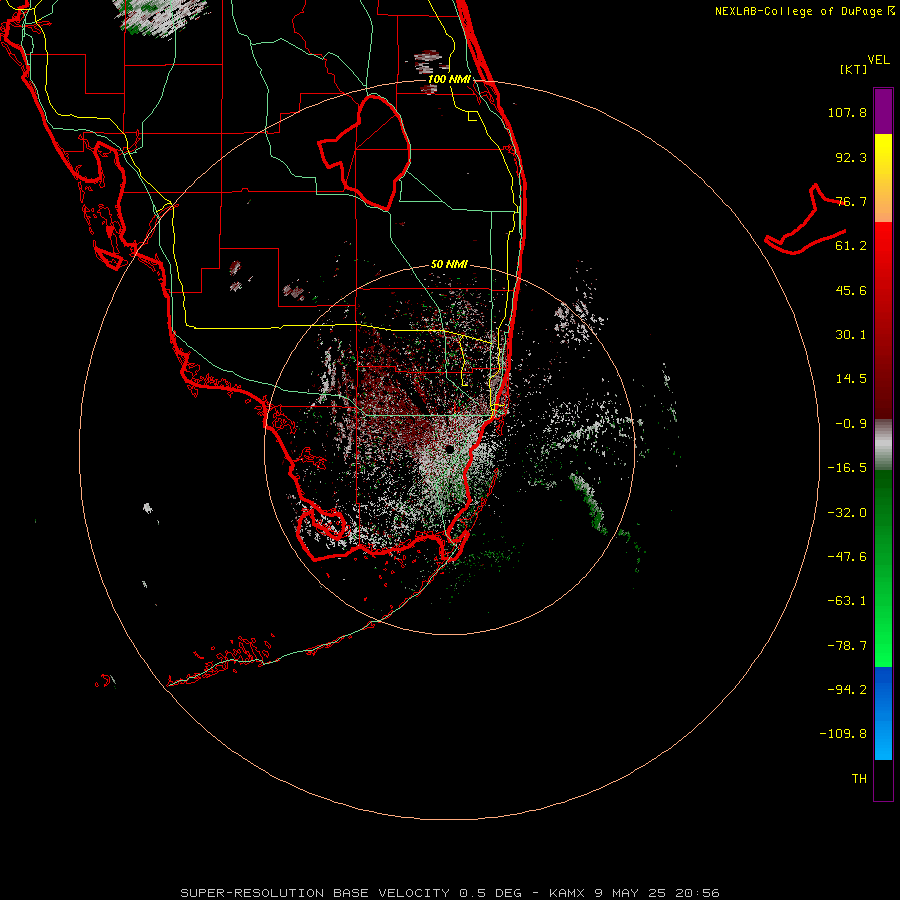
Task: Click the 50 NMI range ring label
Action: click(x=449, y=265)
